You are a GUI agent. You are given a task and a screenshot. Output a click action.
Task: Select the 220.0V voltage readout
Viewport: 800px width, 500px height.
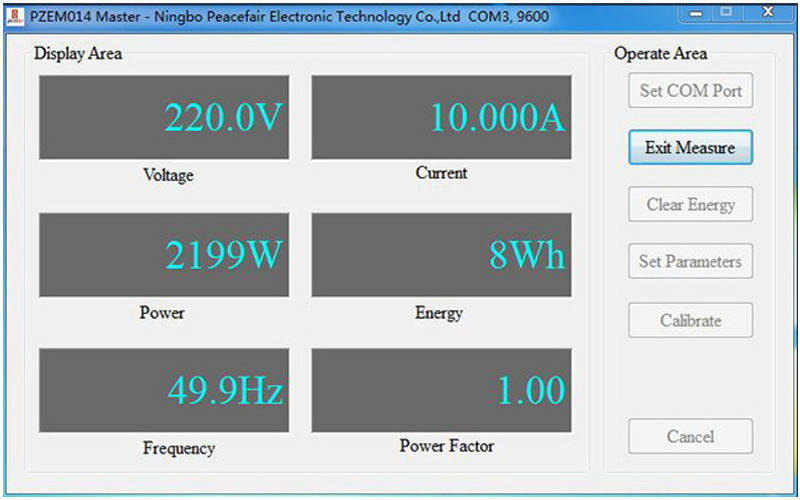click(x=164, y=117)
